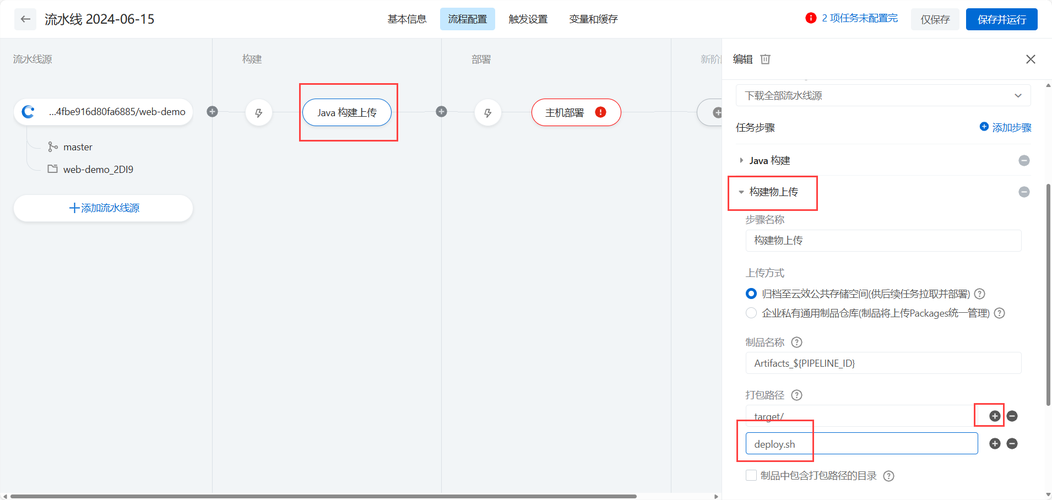Click the master branch label

(x=78, y=146)
